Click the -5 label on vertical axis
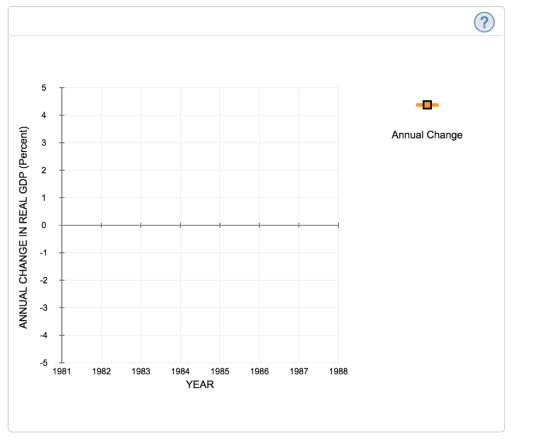The width and height of the screenshot is (560, 441). [x=43, y=363]
